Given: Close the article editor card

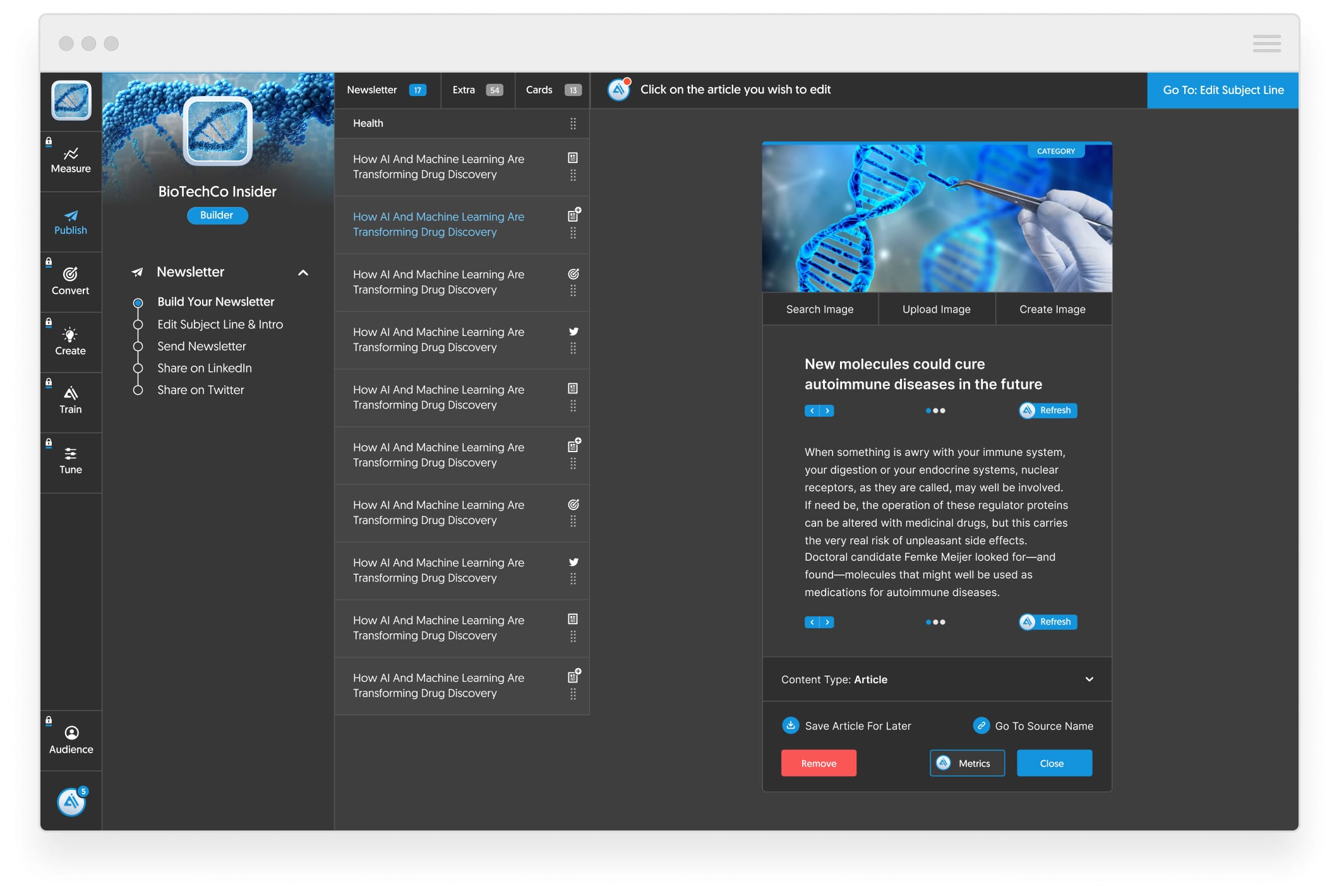Looking at the screenshot, I should click(1054, 763).
